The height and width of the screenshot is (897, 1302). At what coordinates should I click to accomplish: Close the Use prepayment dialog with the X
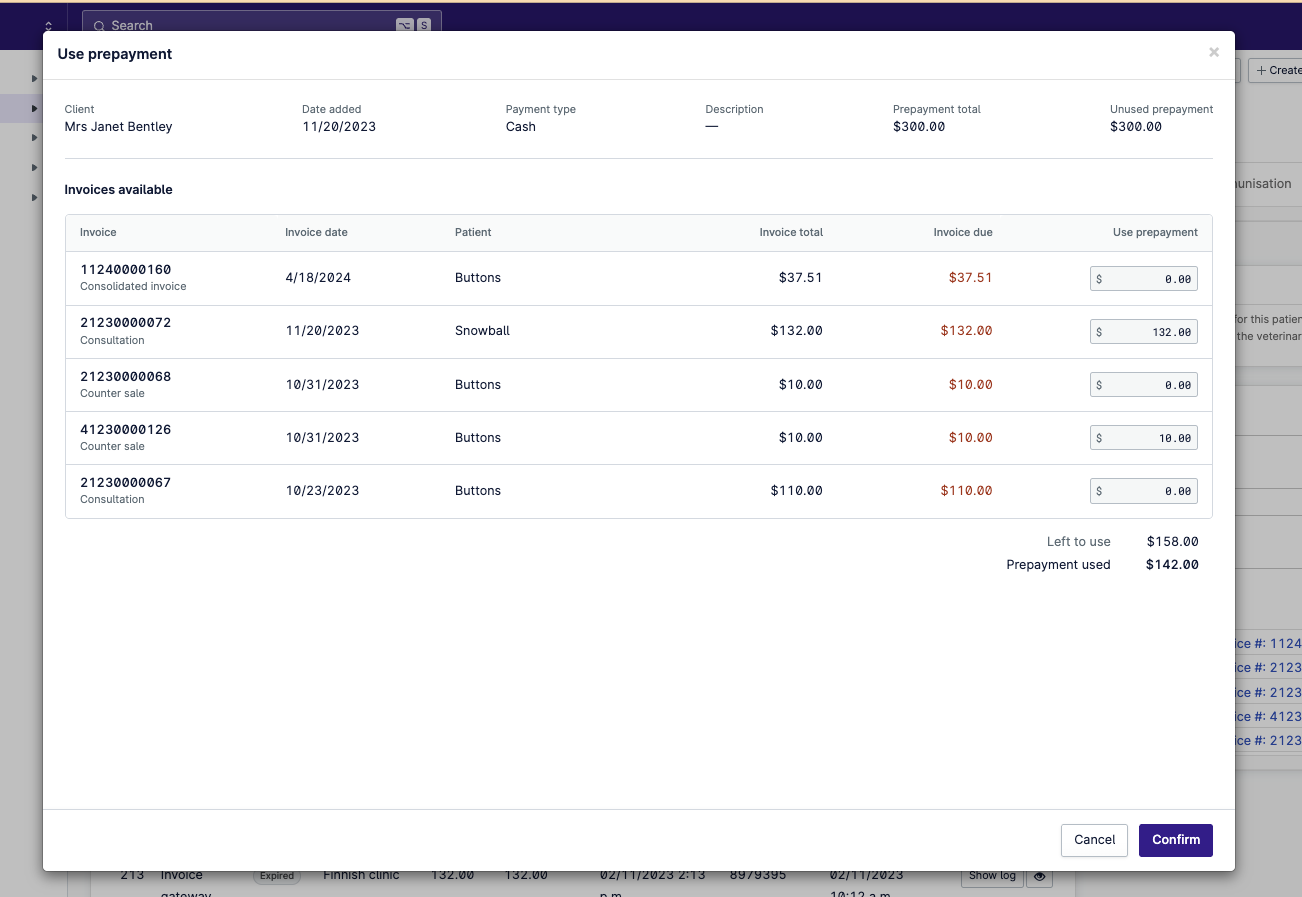tap(1213, 52)
